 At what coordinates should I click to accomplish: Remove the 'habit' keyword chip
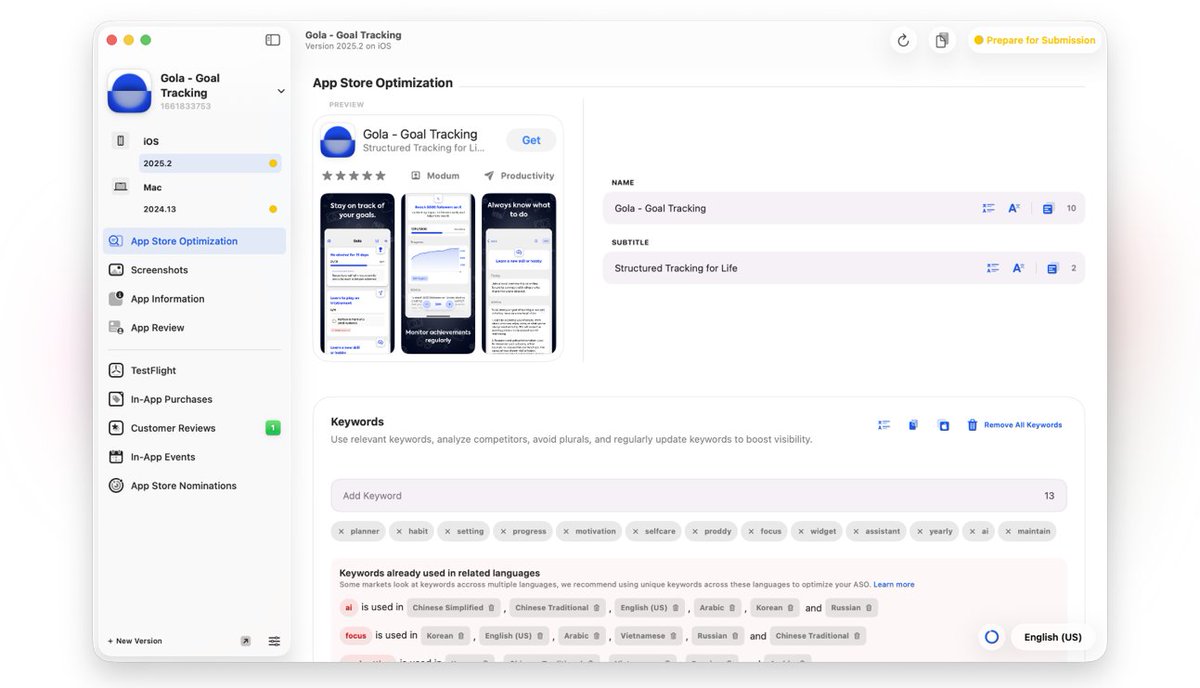[399, 532]
